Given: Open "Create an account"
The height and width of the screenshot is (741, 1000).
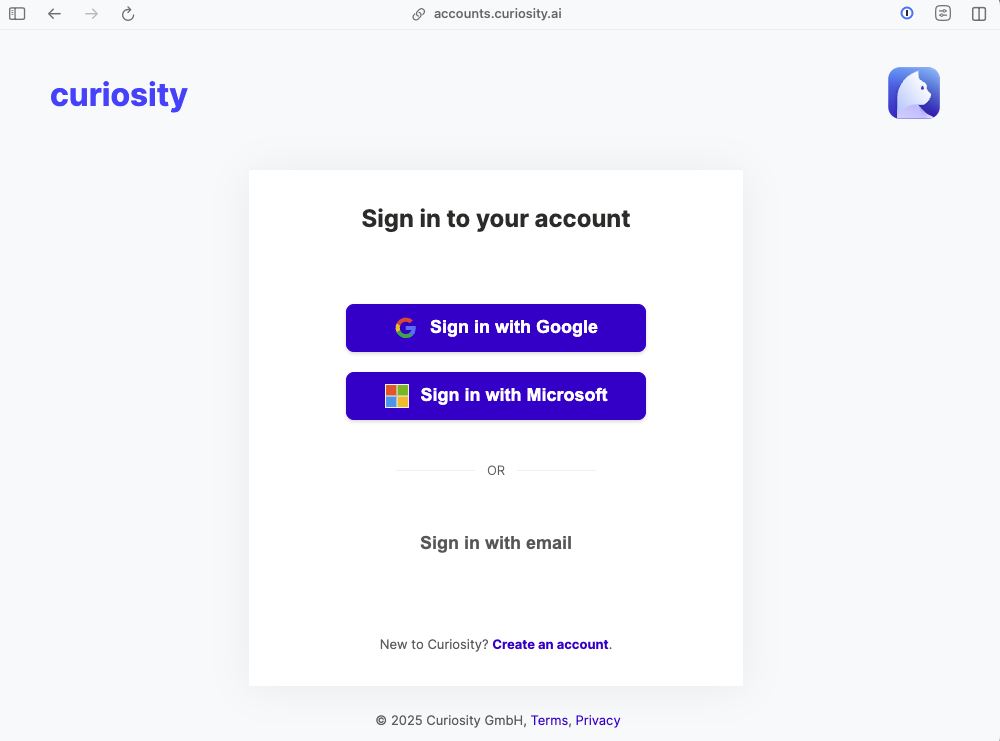Looking at the screenshot, I should click(x=550, y=644).
